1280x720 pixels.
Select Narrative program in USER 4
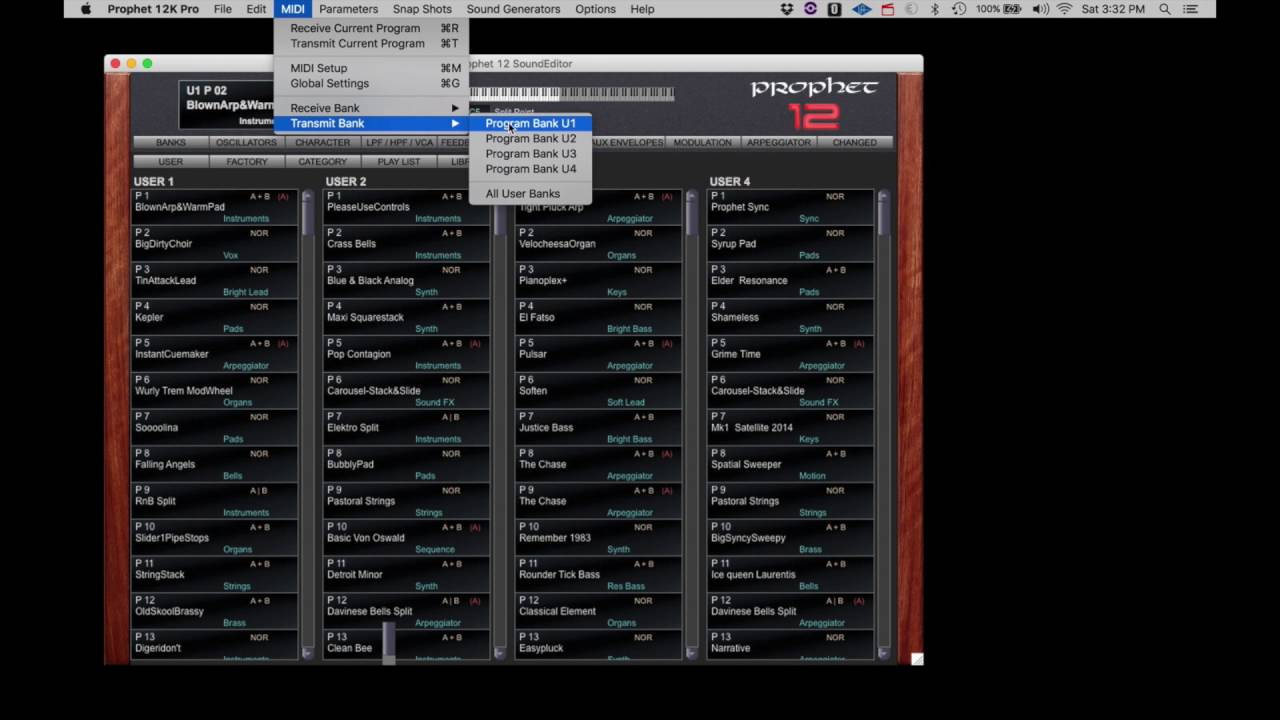[x=791, y=645]
